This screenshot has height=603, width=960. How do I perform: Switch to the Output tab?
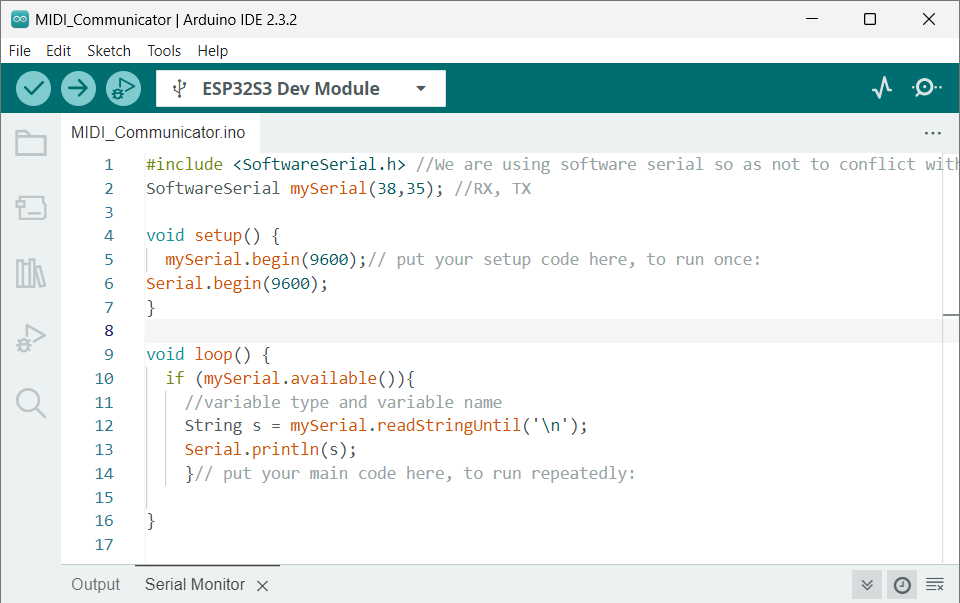pyautogui.click(x=96, y=585)
